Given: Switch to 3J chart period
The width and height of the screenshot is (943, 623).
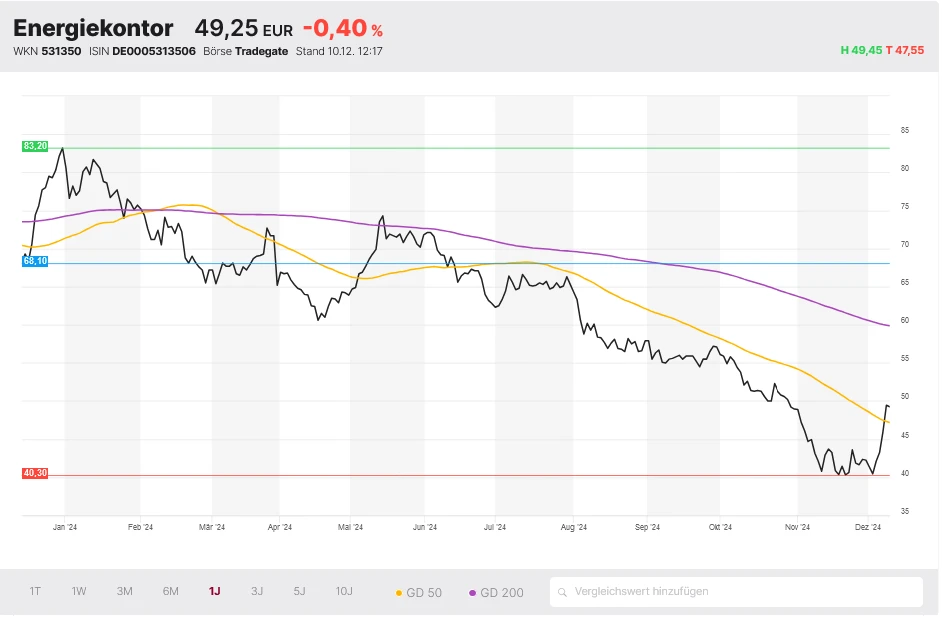Looking at the screenshot, I should (x=257, y=591).
